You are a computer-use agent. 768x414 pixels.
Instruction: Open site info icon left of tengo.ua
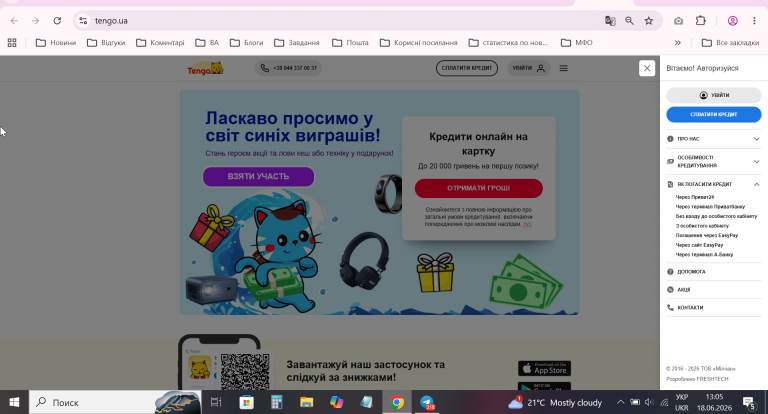[83, 21]
